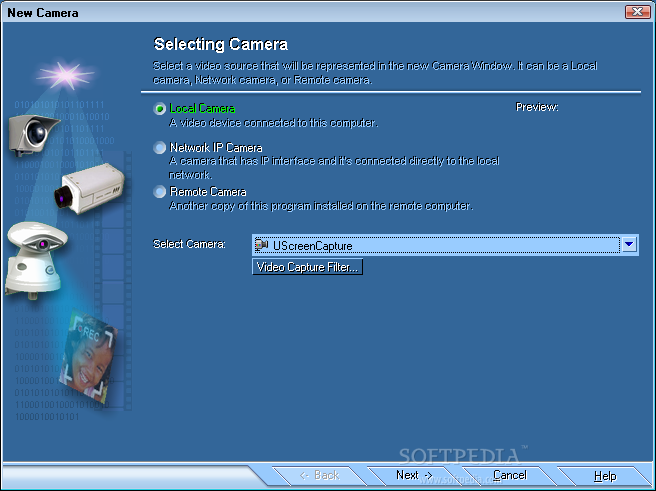The width and height of the screenshot is (656, 491).
Task: Click the 'Select Camera:' label
Action: click(x=189, y=244)
